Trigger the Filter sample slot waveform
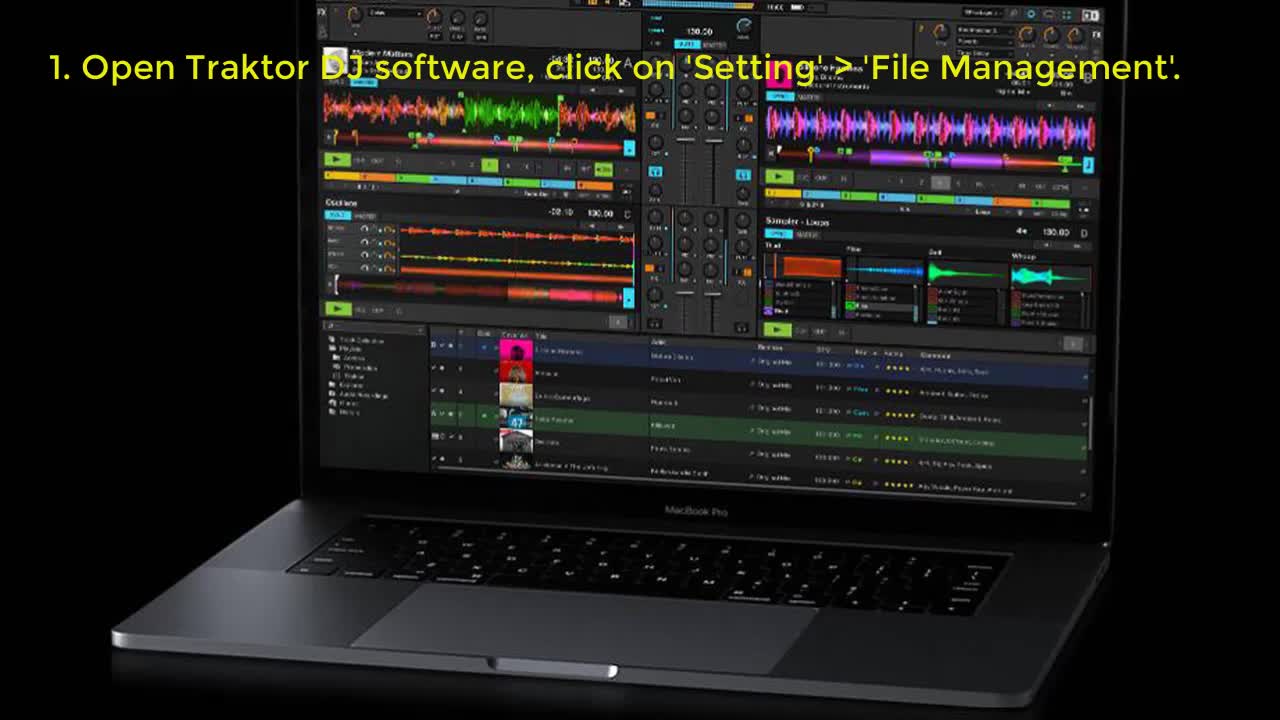 [885, 270]
